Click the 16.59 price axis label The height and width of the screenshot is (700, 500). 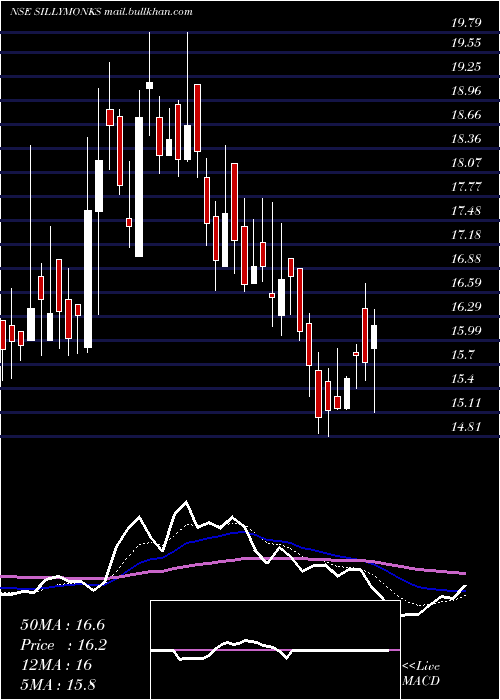click(466, 283)
